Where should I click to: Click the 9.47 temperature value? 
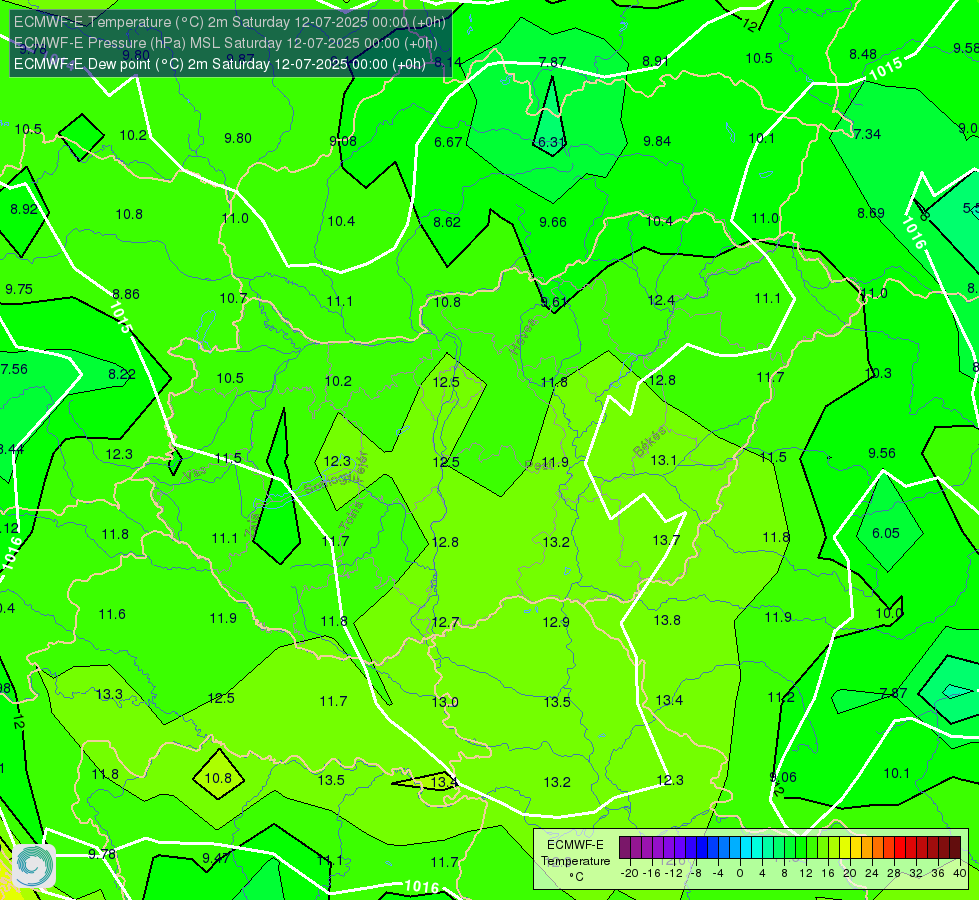(x=216, y=858)
